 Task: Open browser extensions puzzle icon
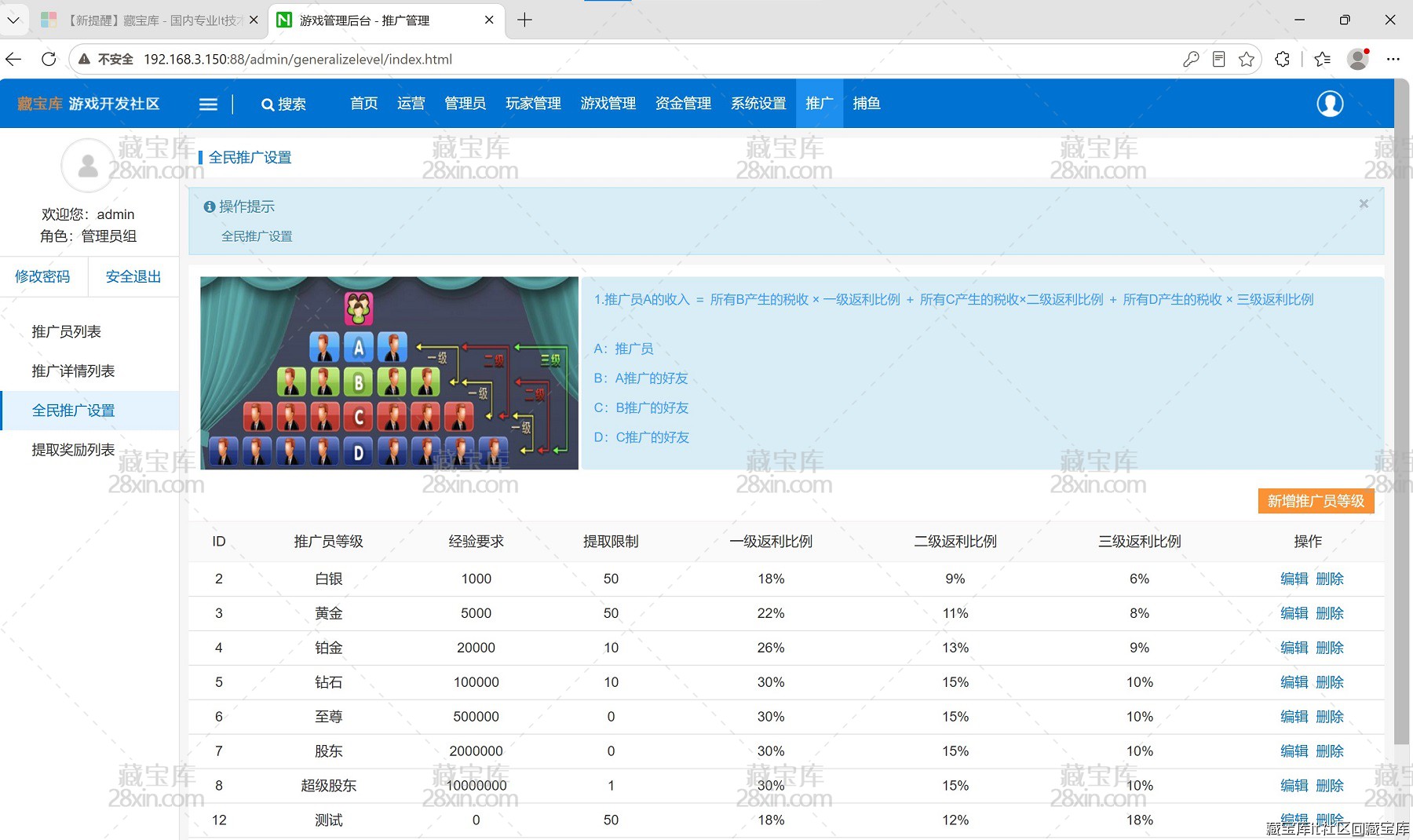click(1283, 59)
